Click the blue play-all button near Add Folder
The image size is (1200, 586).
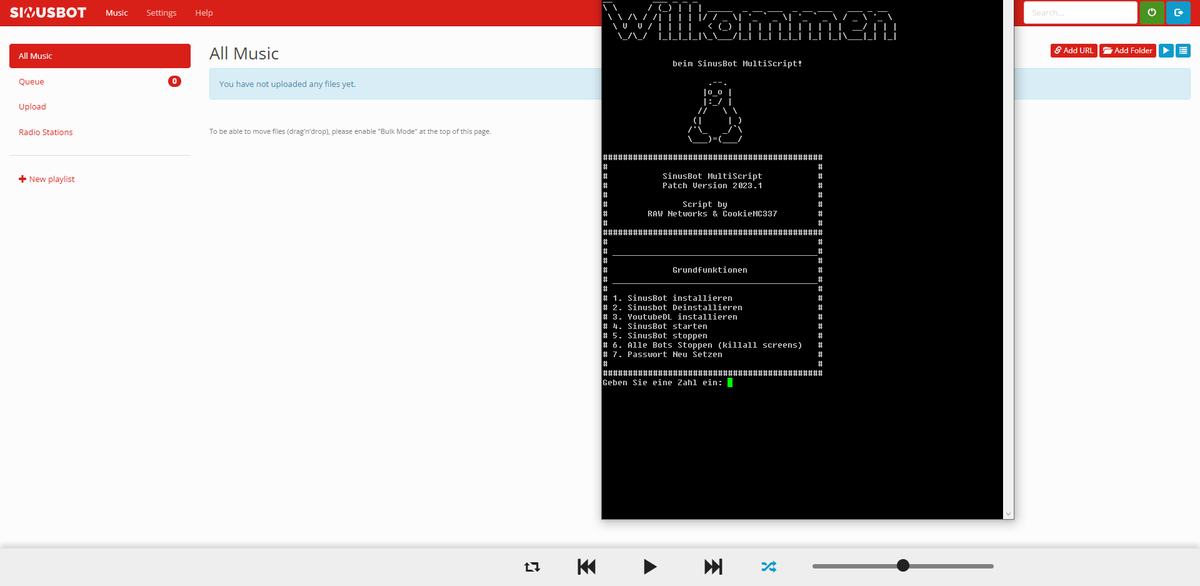click(x=1166, y=50)
